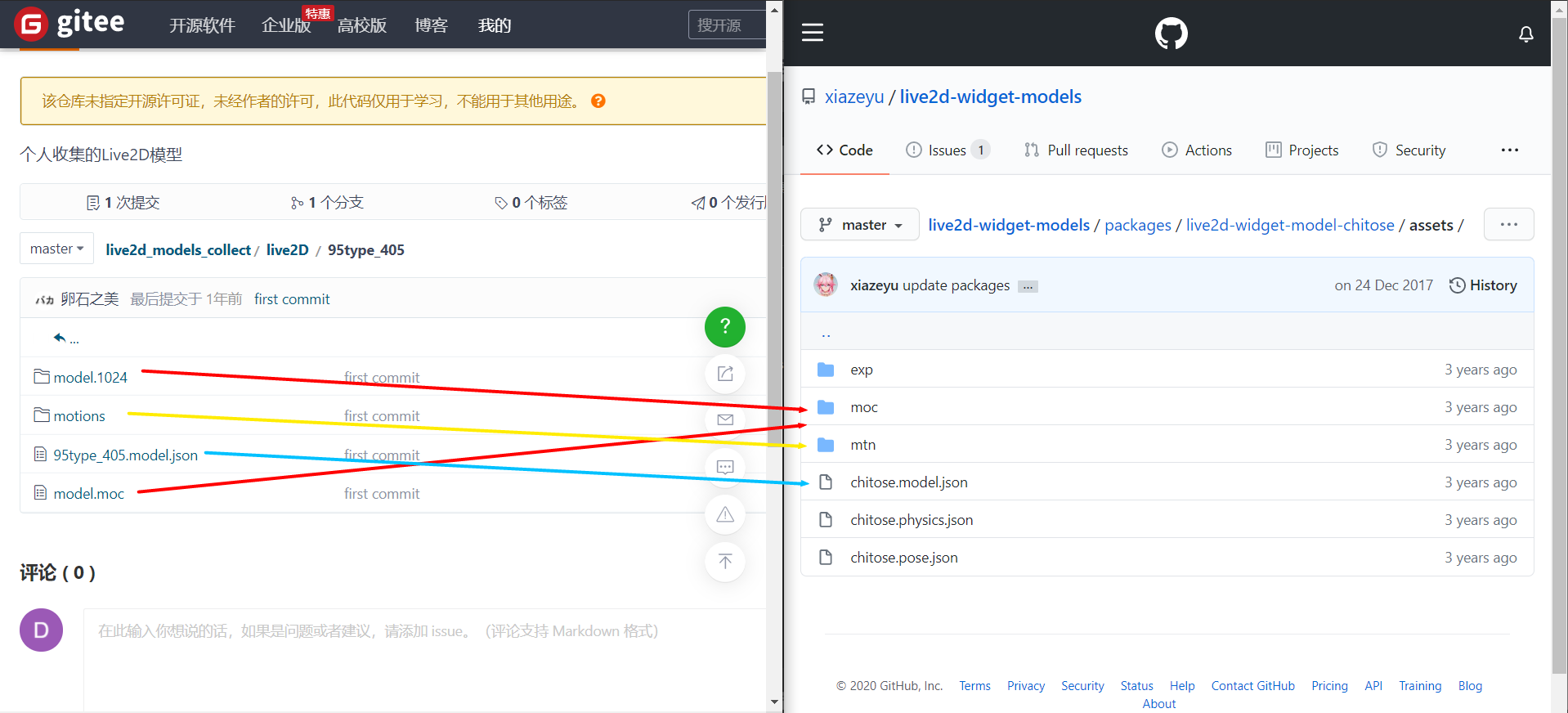Open the 企业版 menu
Image resolution: width=1568 pixels, height=713 pixels.
pos(286,25)
